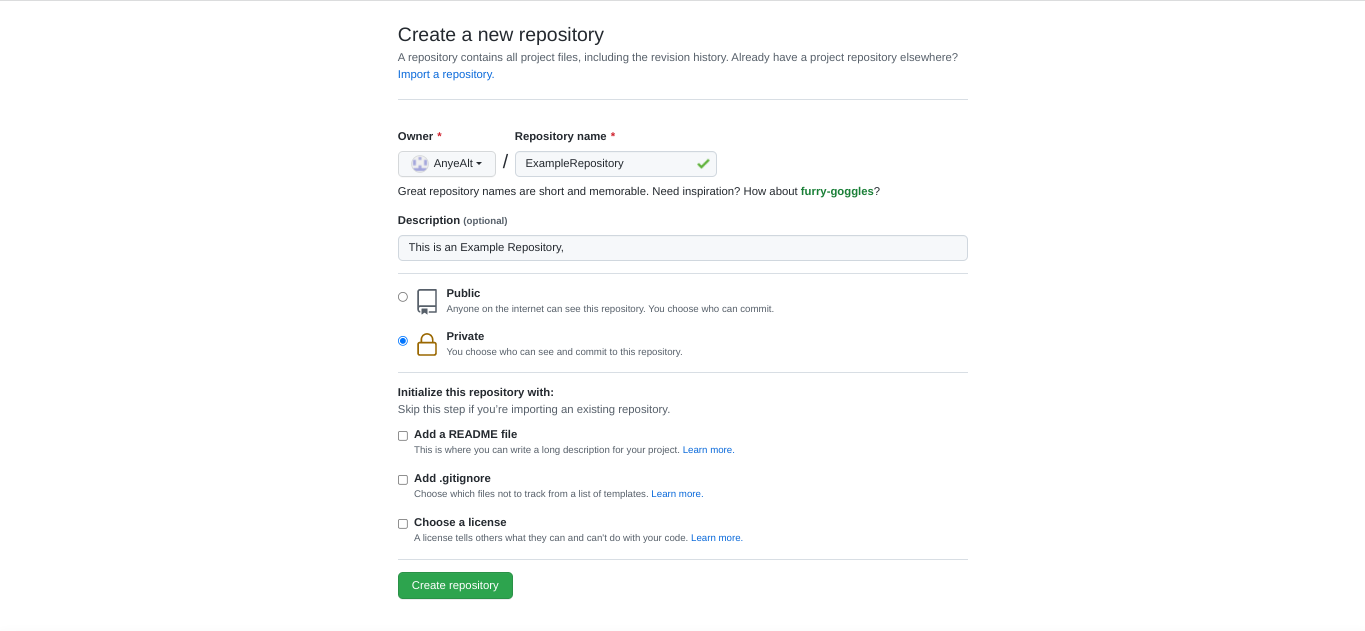1365x631 pixels.
Task: Select the Private visibility radio button
Action: pyautogui.click(x=402, y=340)
